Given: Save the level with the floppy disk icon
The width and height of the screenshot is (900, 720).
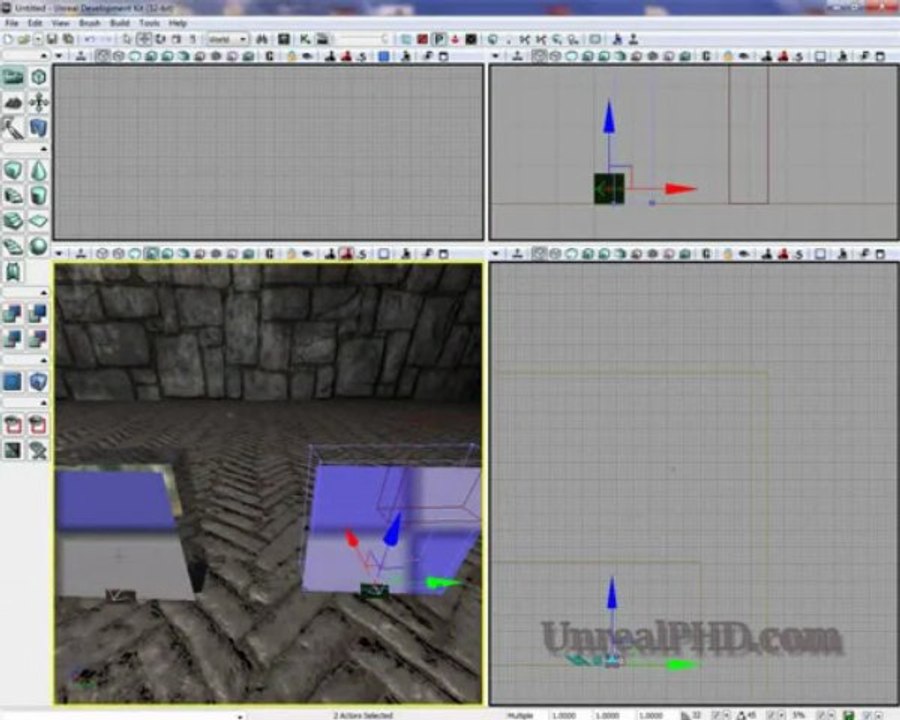Looking at the screenshot, I should click(x=52, y=39).
